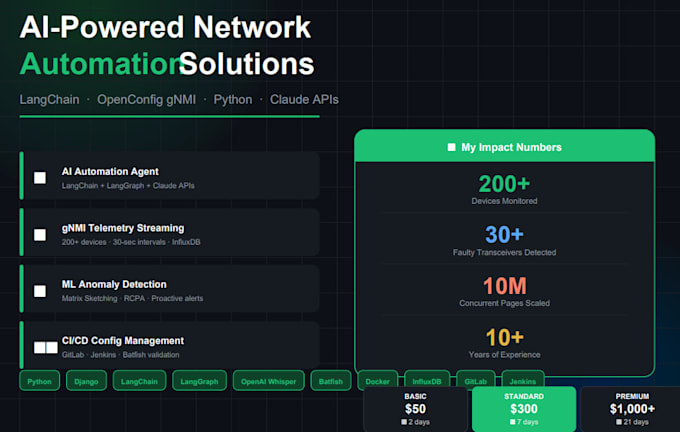Click the 10+ Years of Experience stat
This screenshot has width=680, height=432.
click(504, 343)
